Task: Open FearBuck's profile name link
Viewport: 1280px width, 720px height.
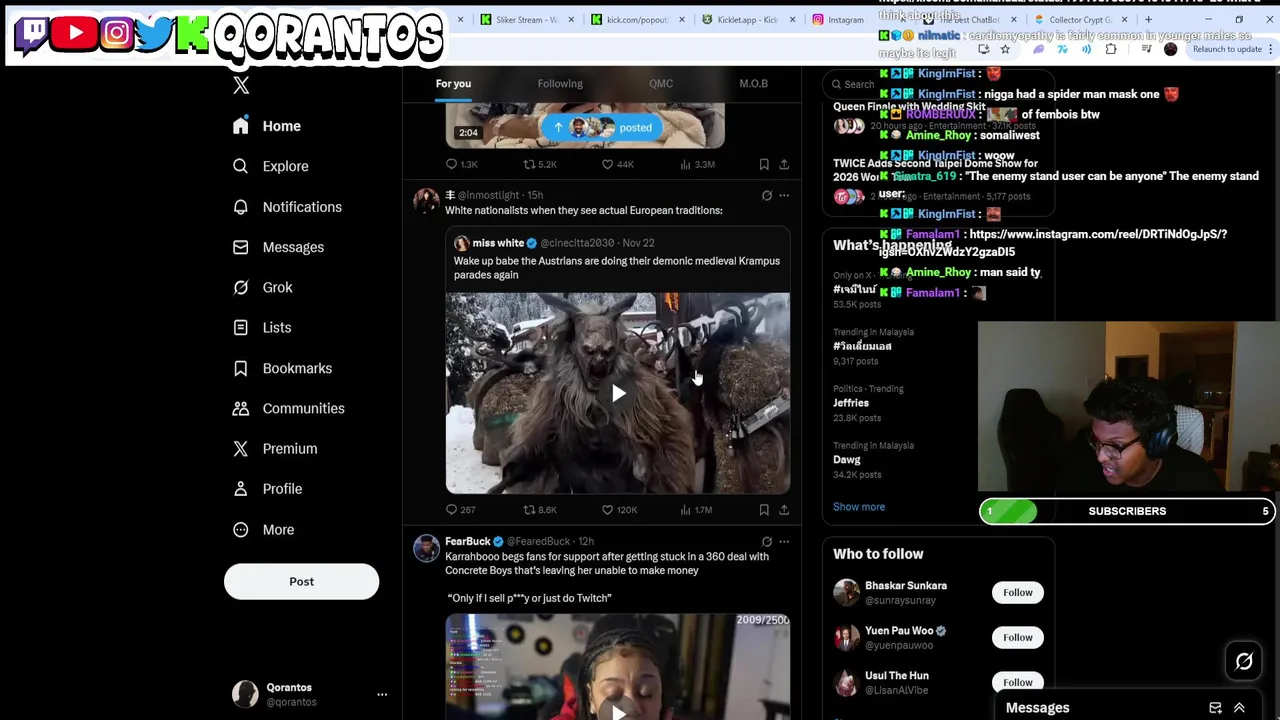Action: coord(467,541)
